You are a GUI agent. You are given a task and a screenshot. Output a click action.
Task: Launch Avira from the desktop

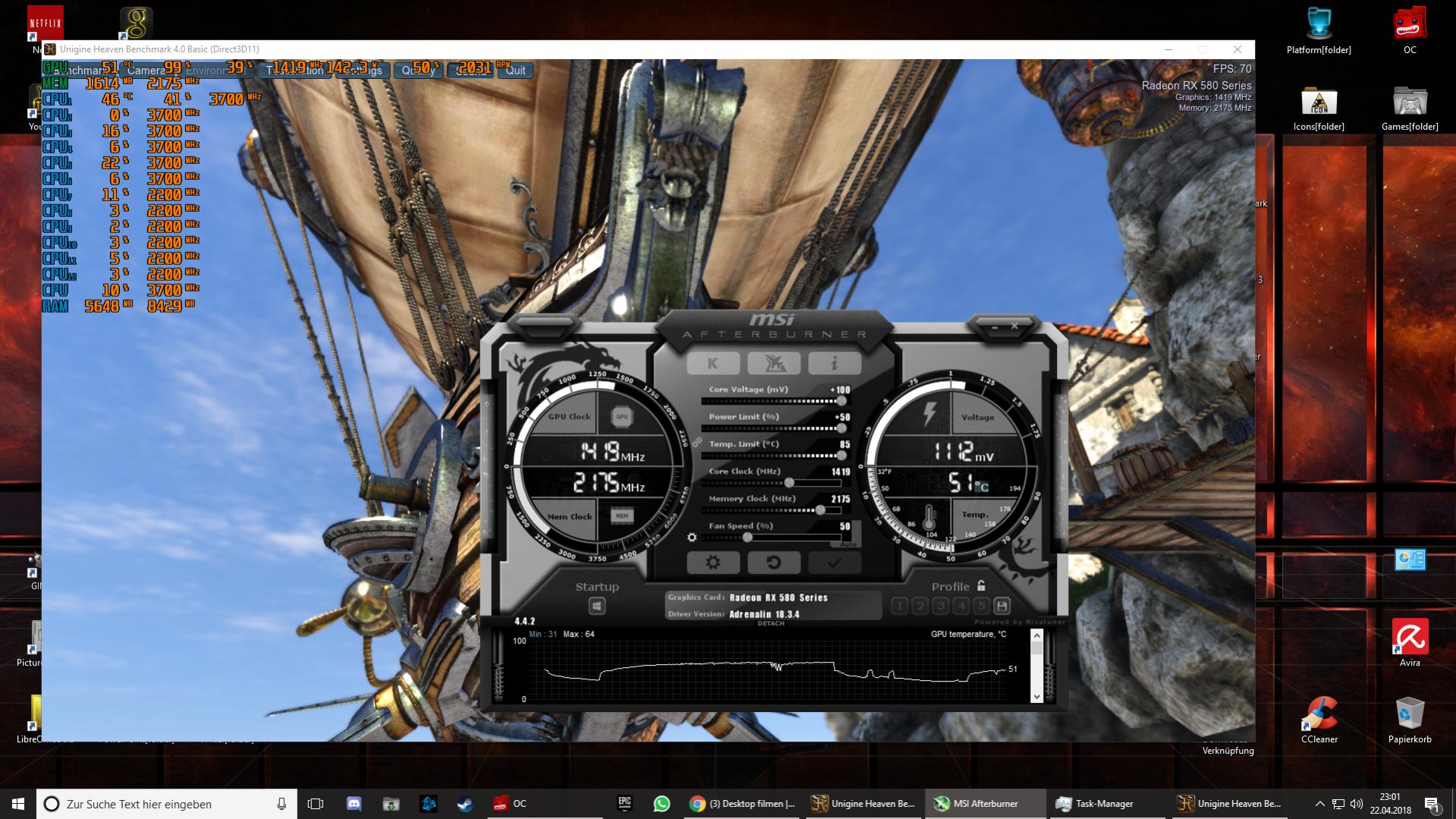click(x=1410, y=643)
